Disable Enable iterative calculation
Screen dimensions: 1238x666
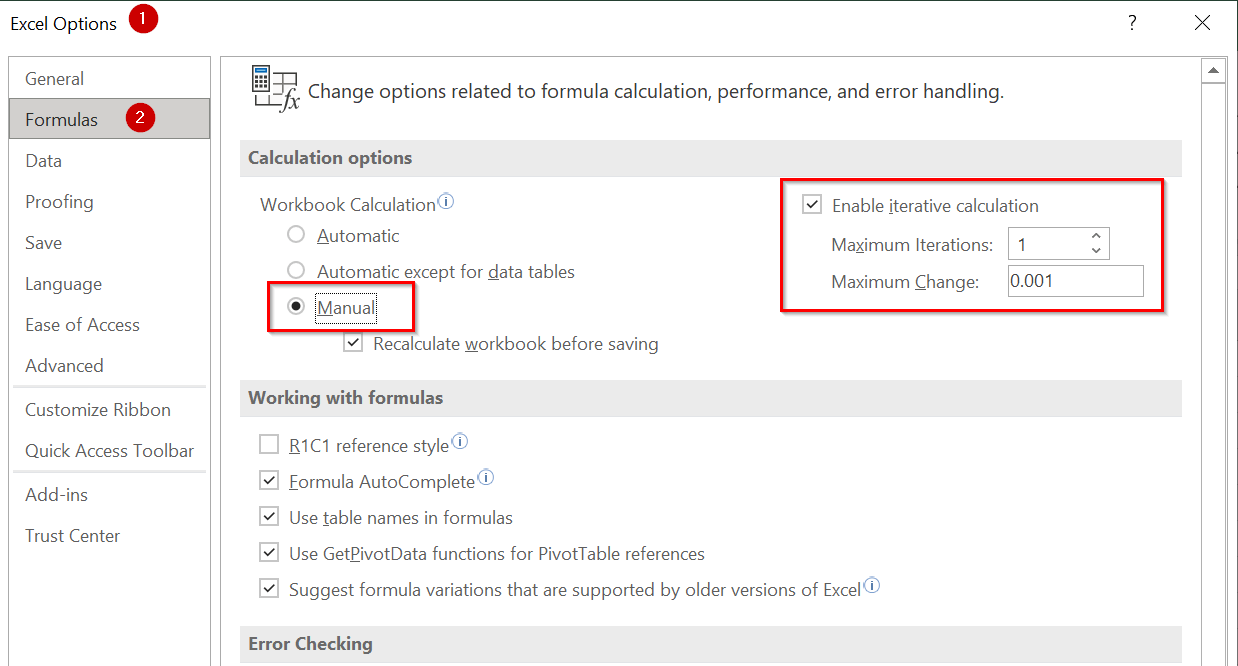point(811,205)
